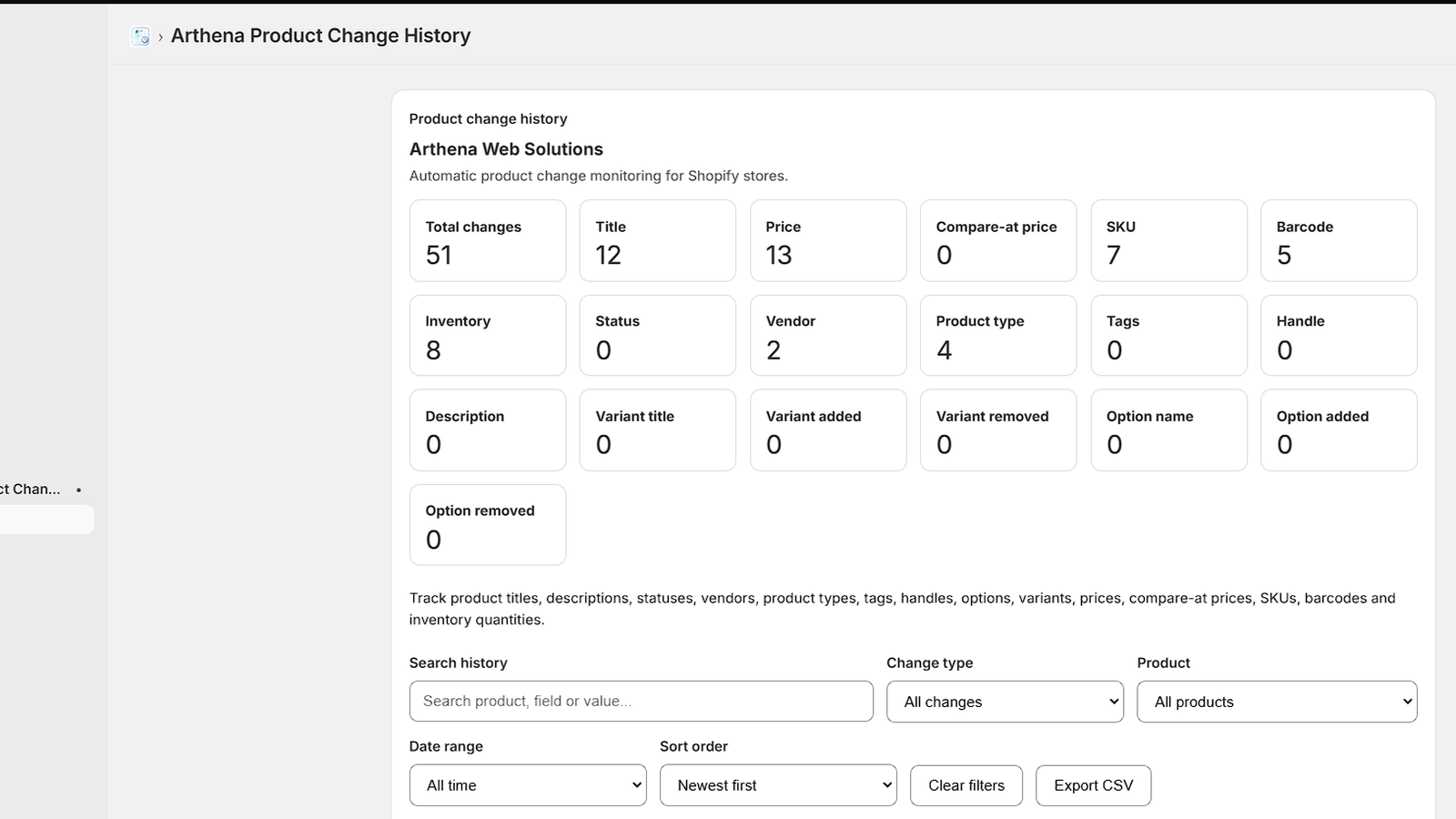Click the Arthena Web Solutions heading

tap(506, 149)
